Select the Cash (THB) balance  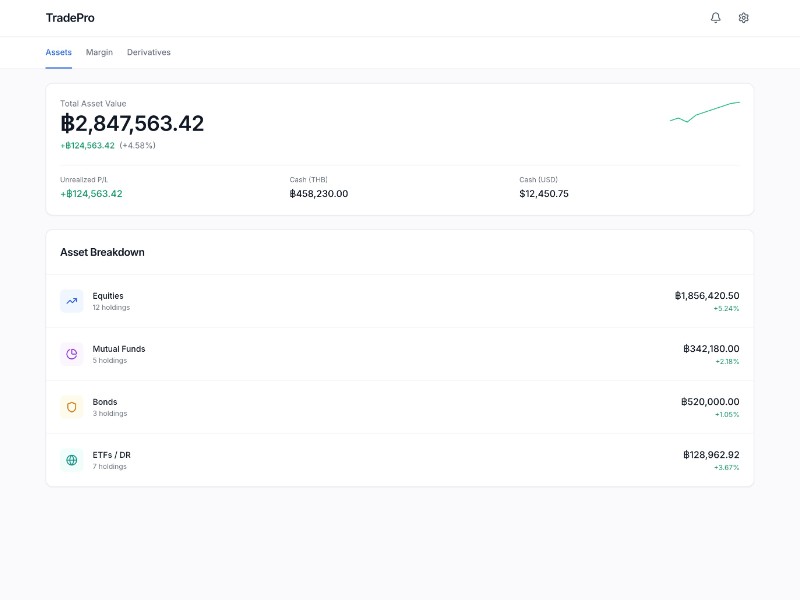point(319,193)
